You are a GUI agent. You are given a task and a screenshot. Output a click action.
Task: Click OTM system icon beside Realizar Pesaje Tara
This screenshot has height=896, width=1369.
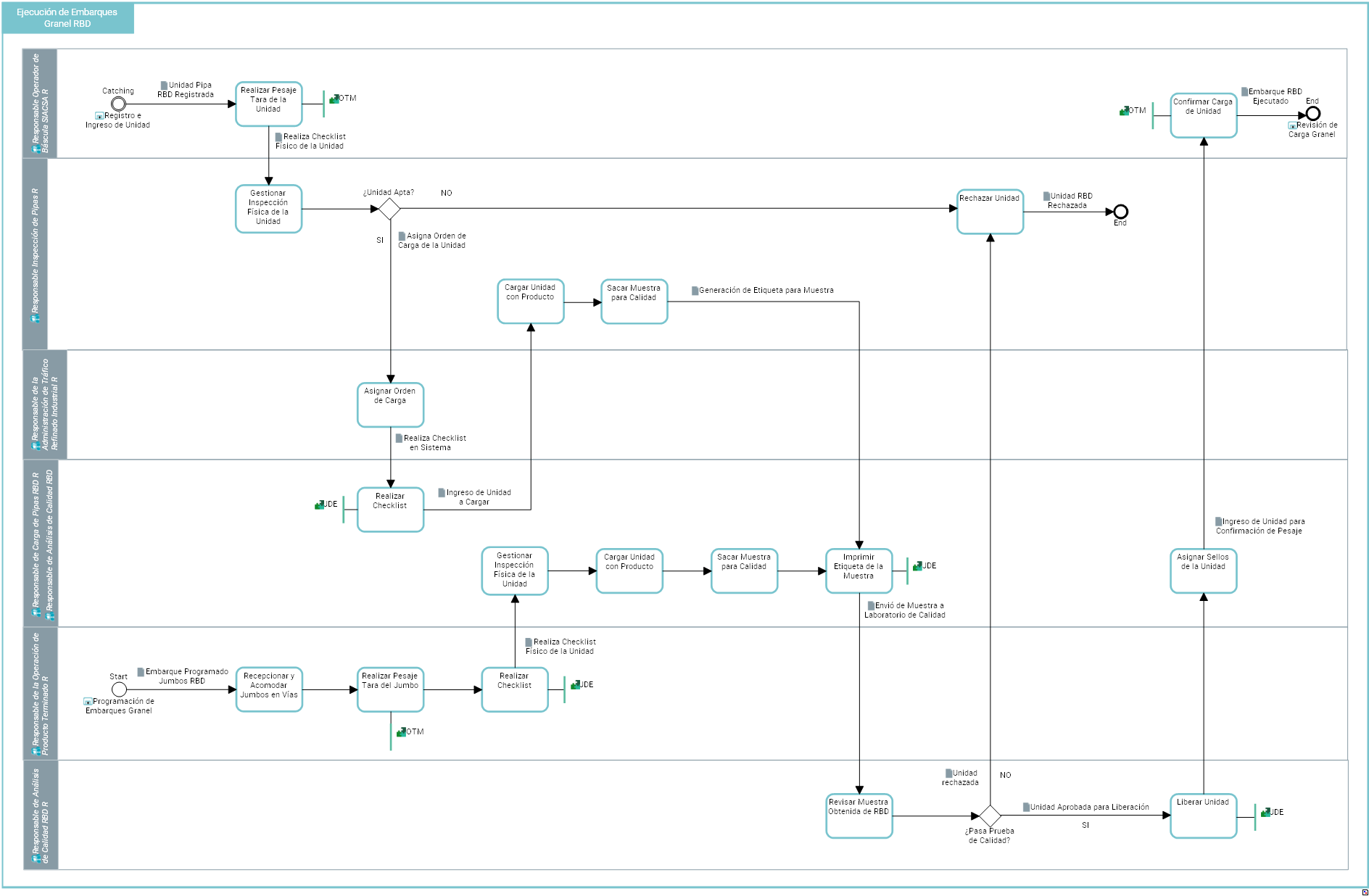[334, 99]
